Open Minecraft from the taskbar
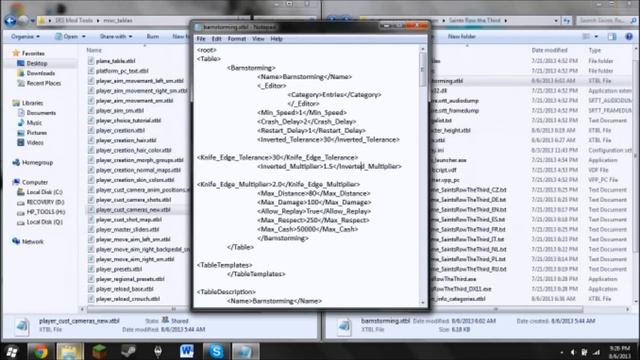This screenshot has height=360, width=640. 99,351
